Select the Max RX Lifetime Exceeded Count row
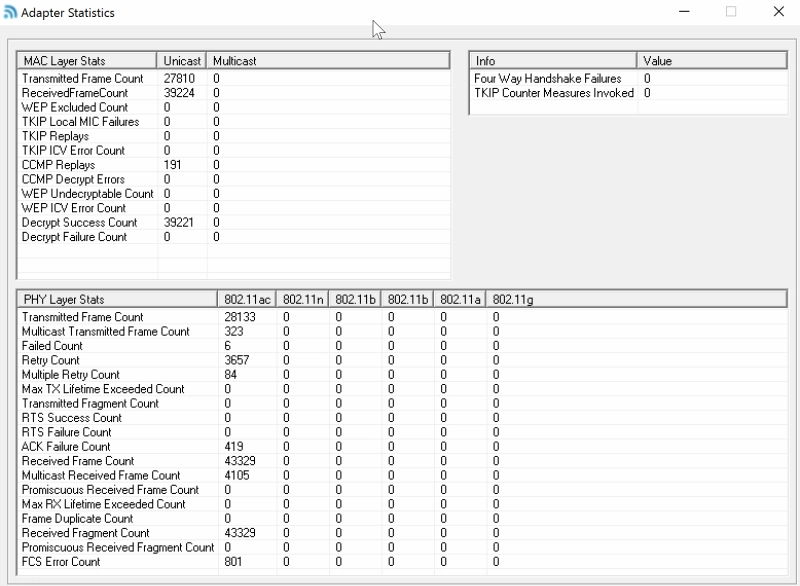The width and height of the screenshot is (800, 586). click(402, 504)
